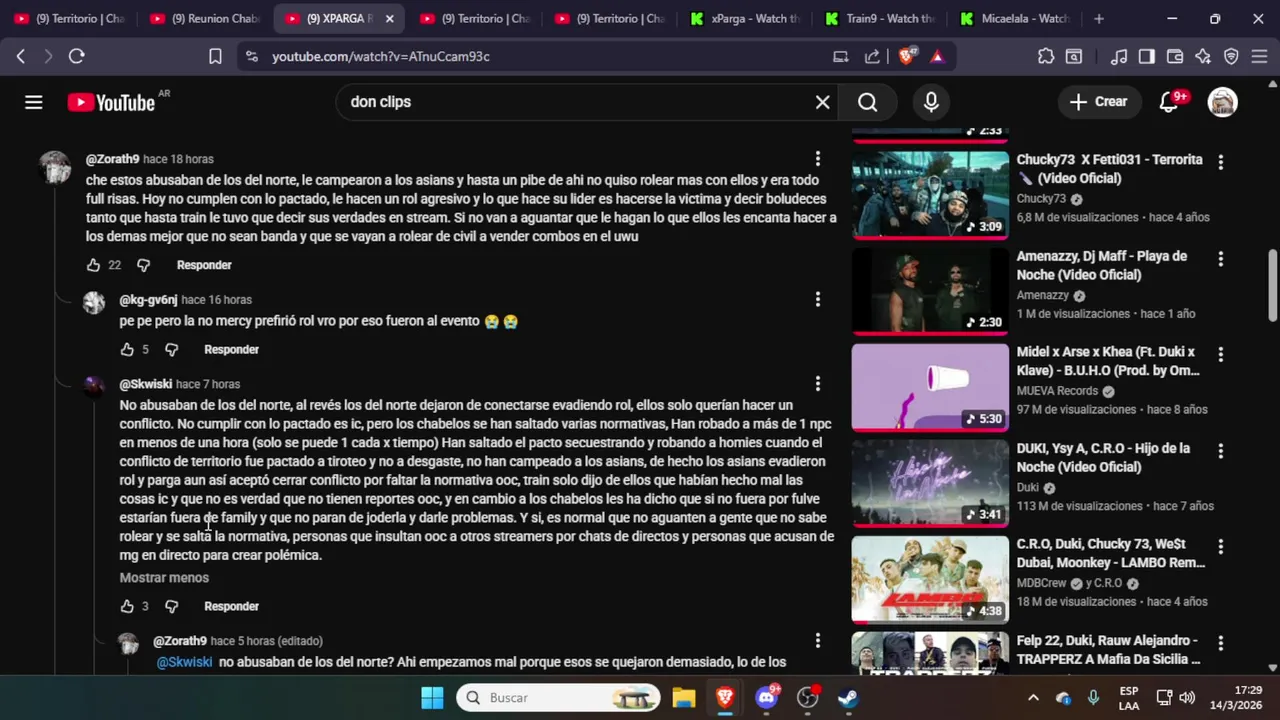Screen dimensions: 1280x720
Task: Click the page vertical scrollbar
Action: pyautogui.click(x=1273, y=285)
